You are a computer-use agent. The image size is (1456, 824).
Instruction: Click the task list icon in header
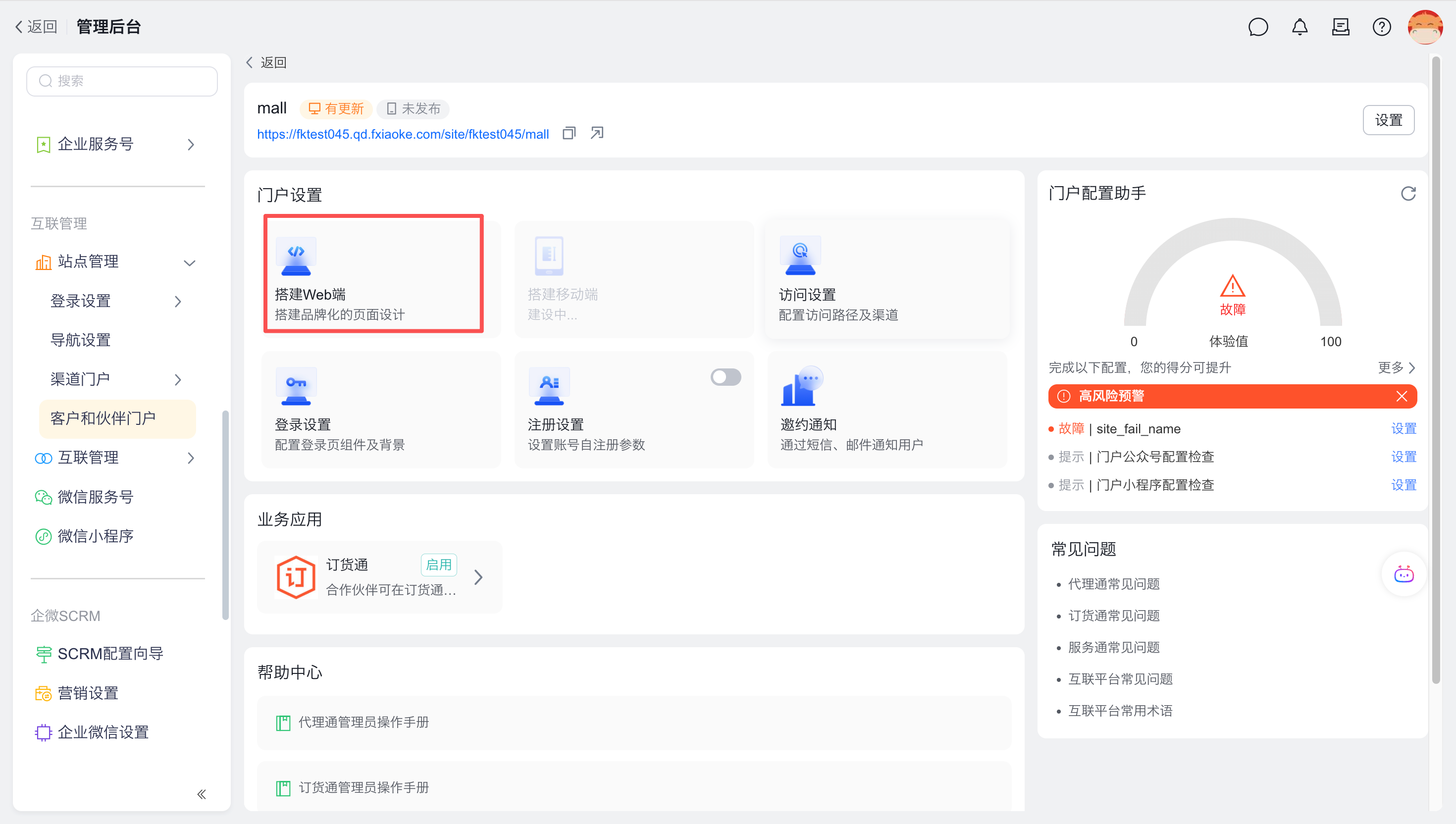1341,27
